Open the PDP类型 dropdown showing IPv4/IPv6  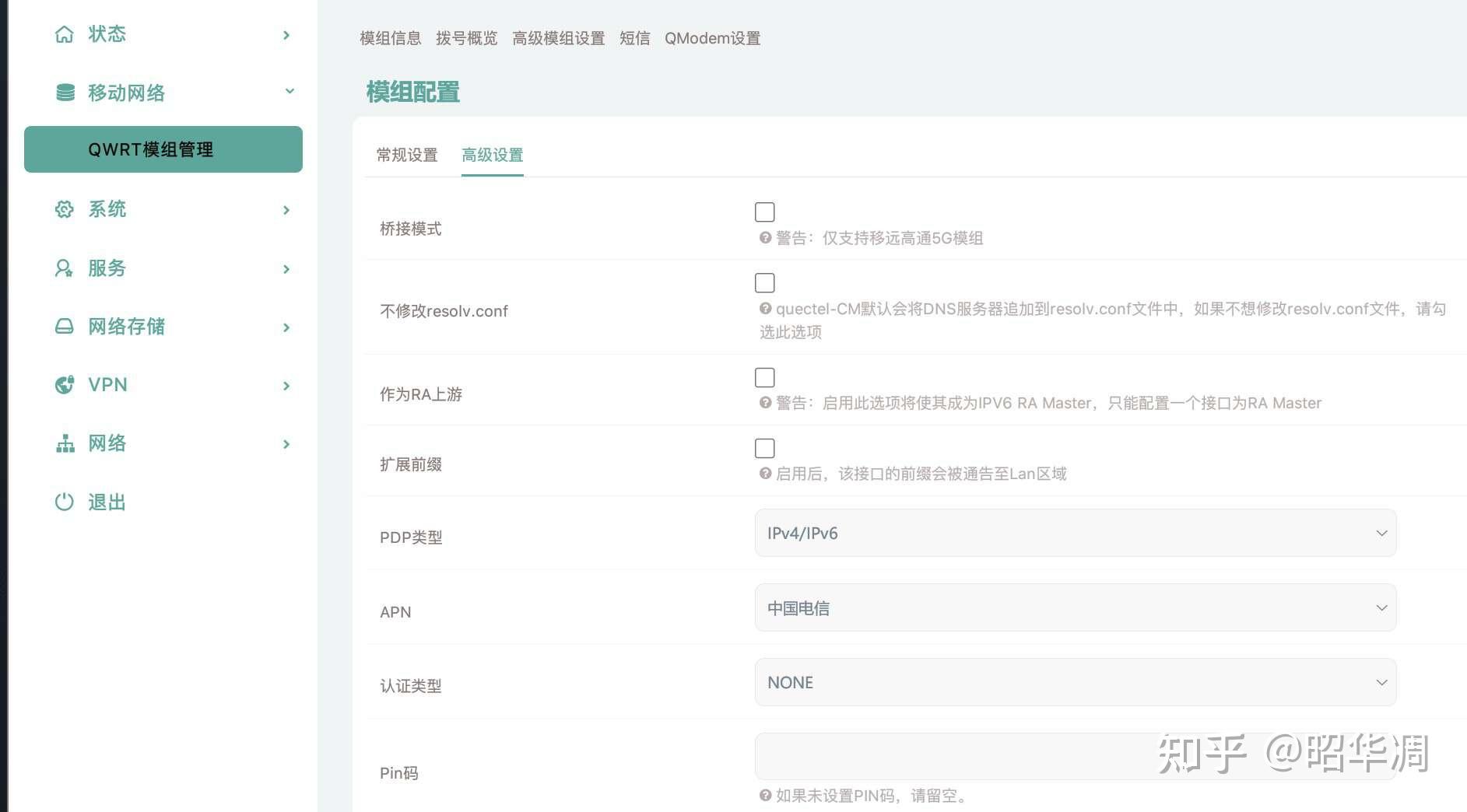point(1074,533)
